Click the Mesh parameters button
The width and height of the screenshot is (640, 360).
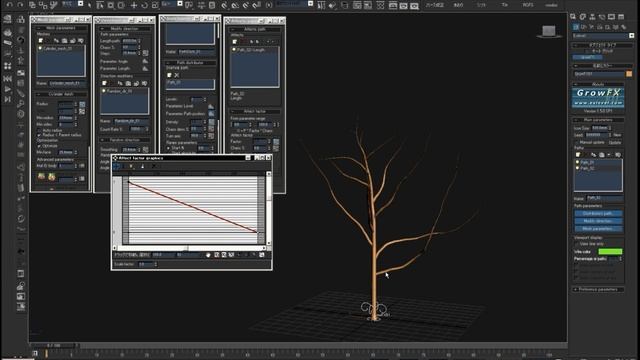pyautogui.click(x=598, y=229)
